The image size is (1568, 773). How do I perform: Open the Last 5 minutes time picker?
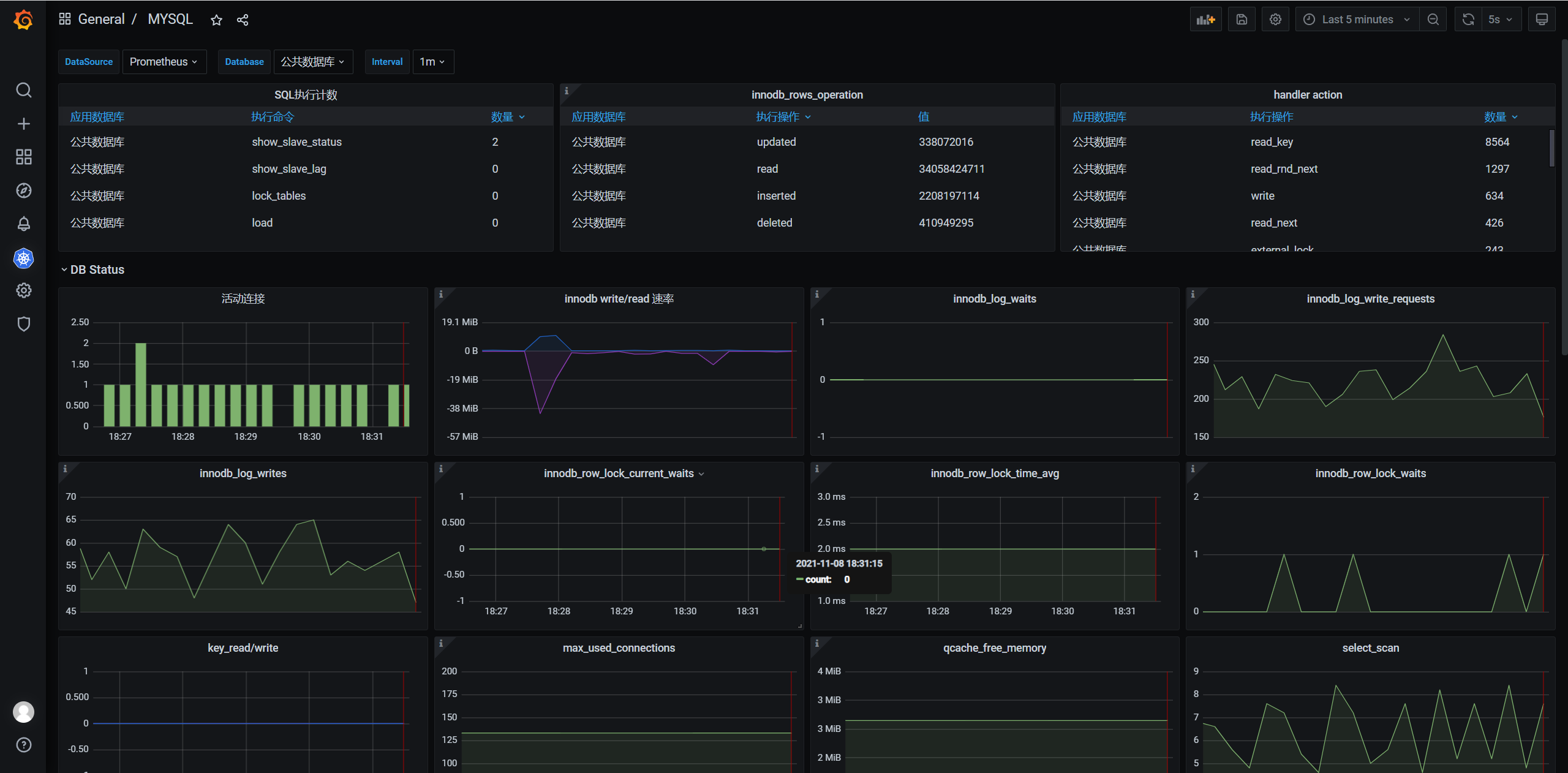click(1357, 20)
